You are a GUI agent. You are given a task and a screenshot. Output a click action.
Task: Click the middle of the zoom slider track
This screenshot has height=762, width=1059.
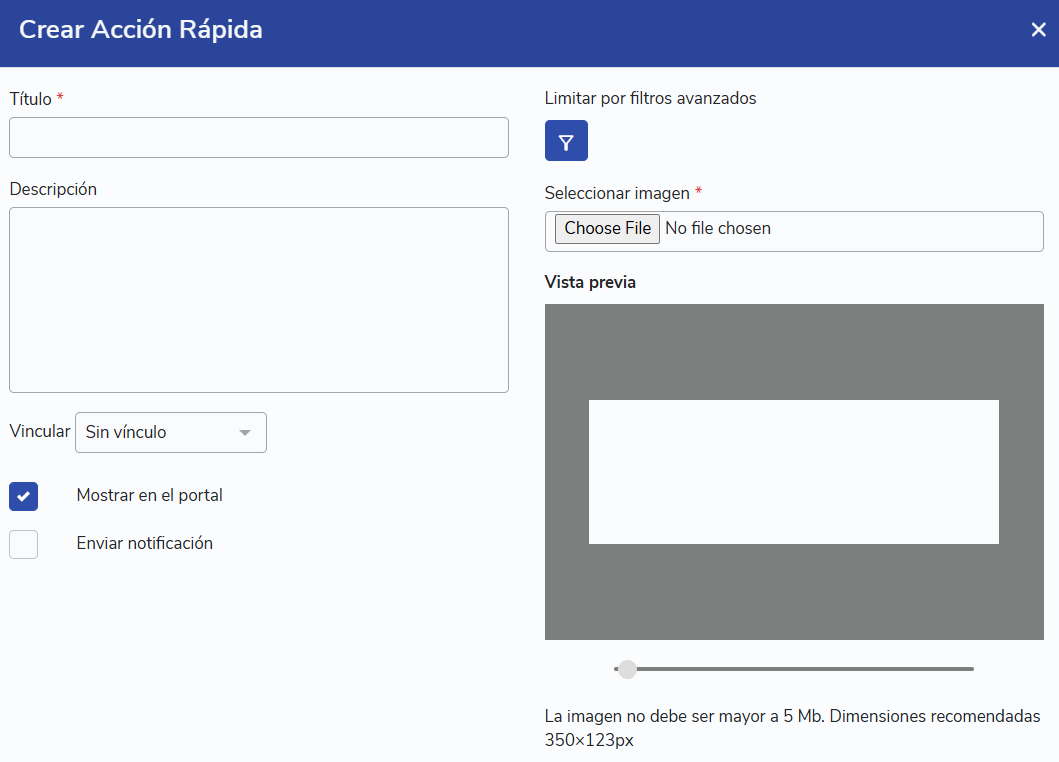[794, 669]
